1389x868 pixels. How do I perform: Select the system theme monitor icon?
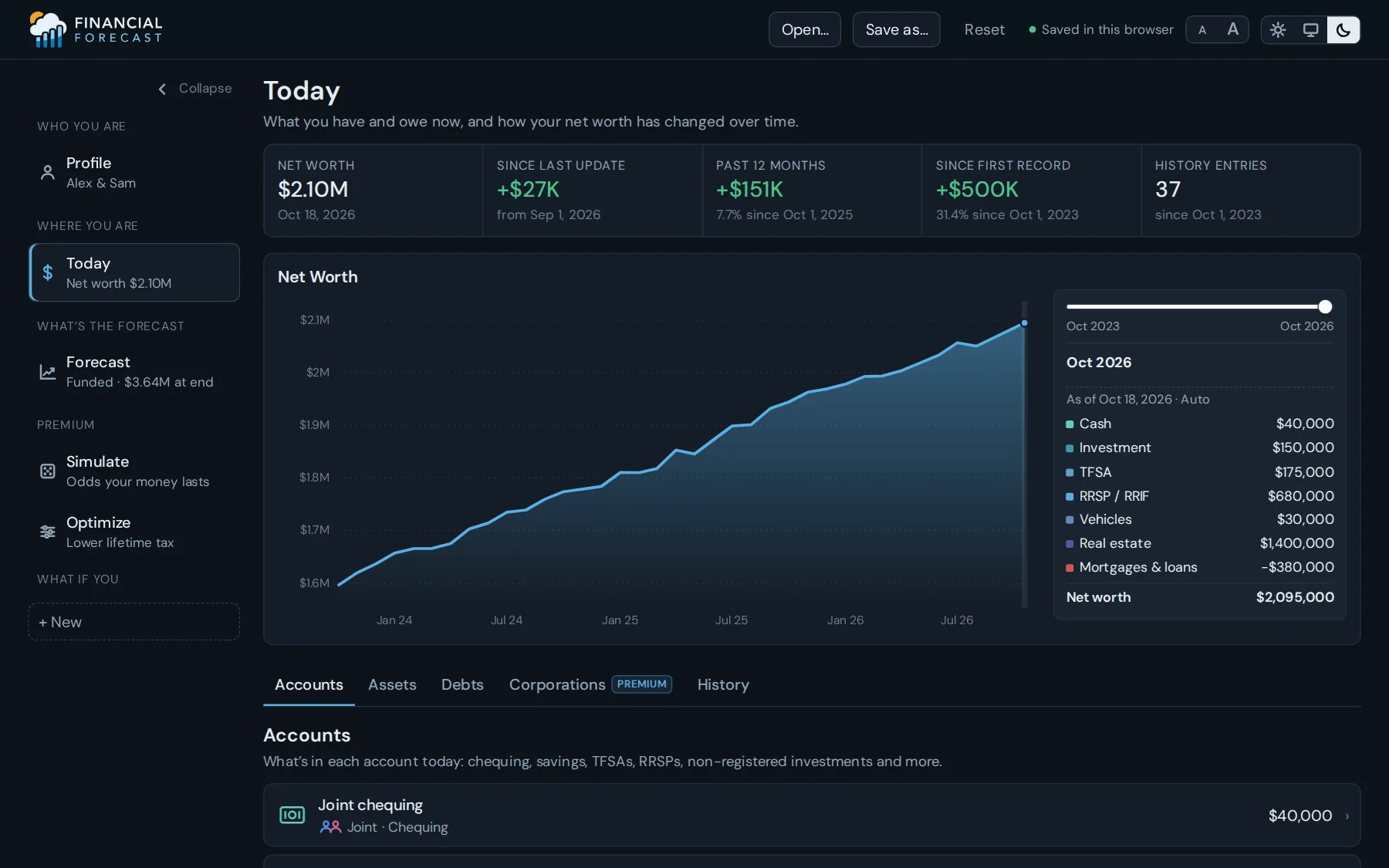[1310, 30]
